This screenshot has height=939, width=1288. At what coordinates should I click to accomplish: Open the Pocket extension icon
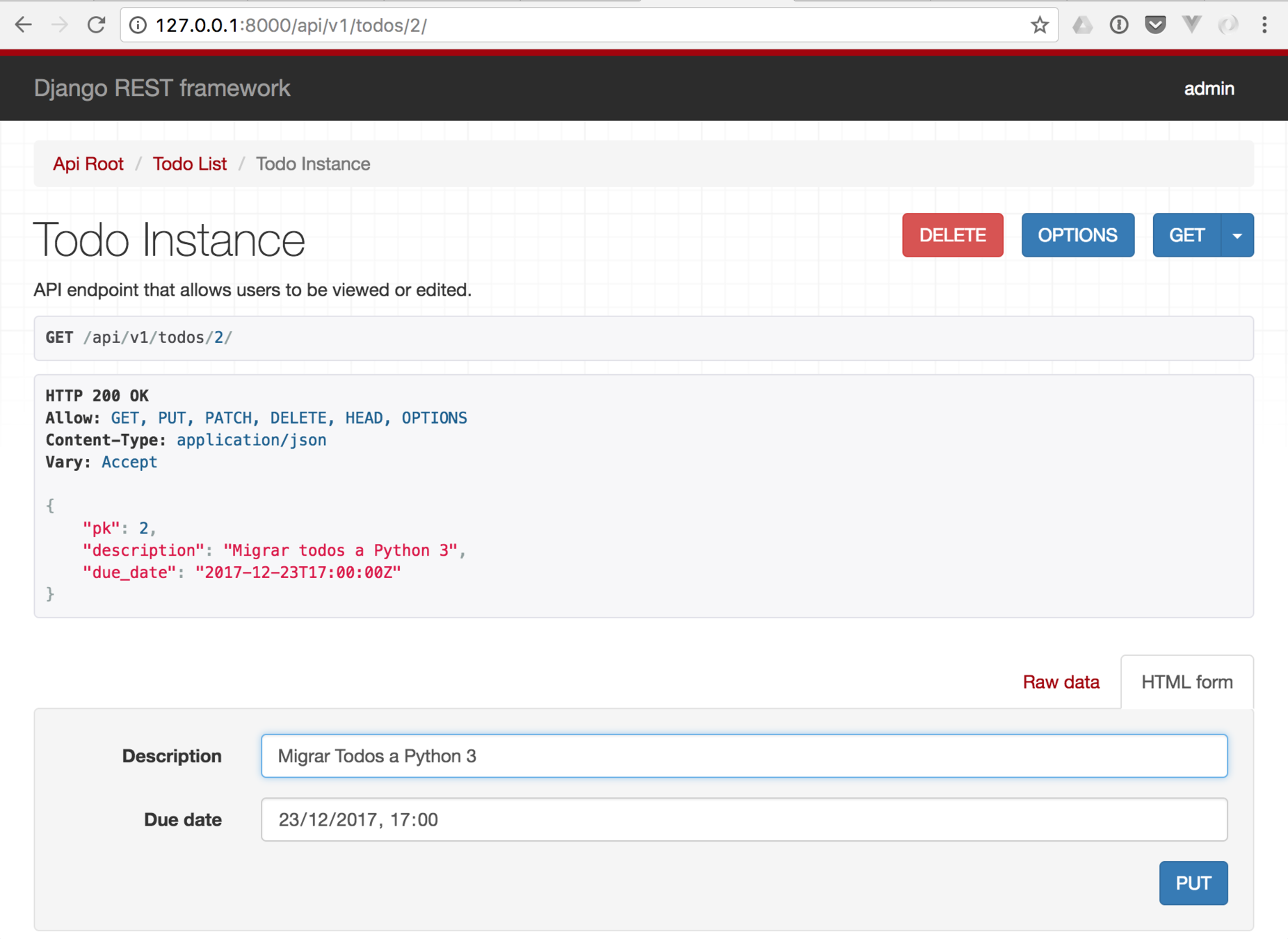[x=1155, y=26]
